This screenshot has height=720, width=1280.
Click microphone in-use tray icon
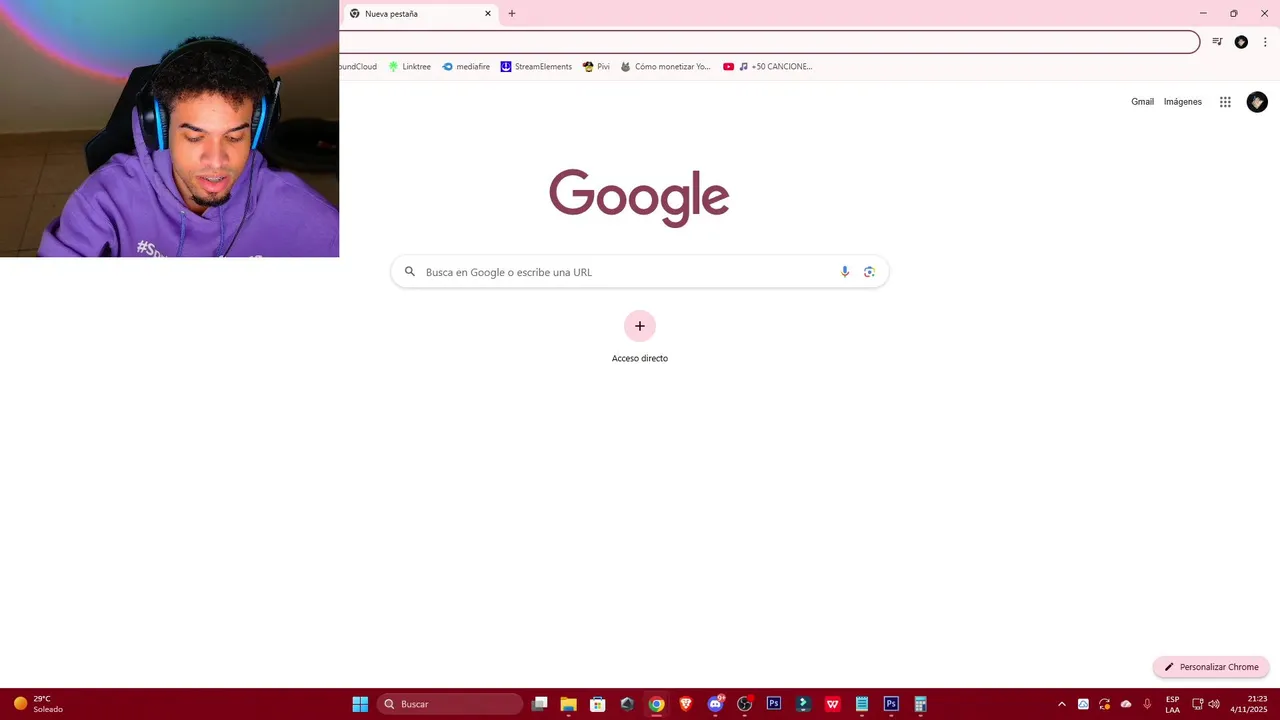click(x=1147, y=704)
